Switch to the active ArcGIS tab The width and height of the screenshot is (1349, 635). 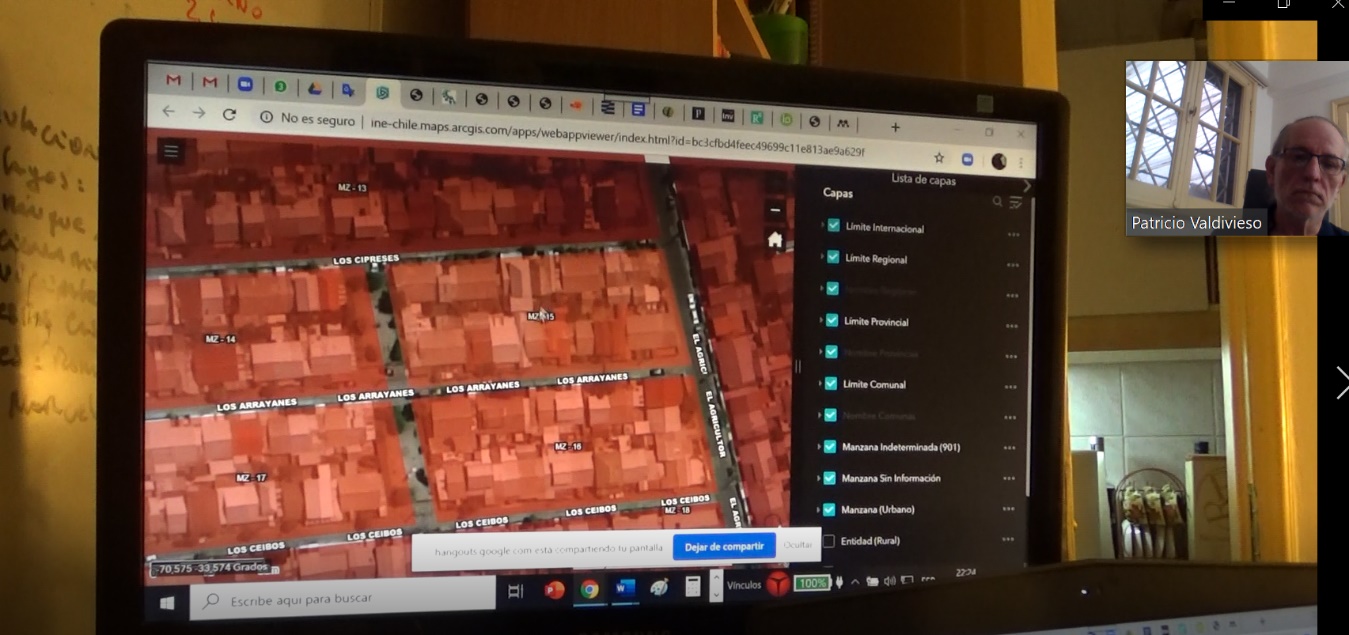[x=383, y=93]
